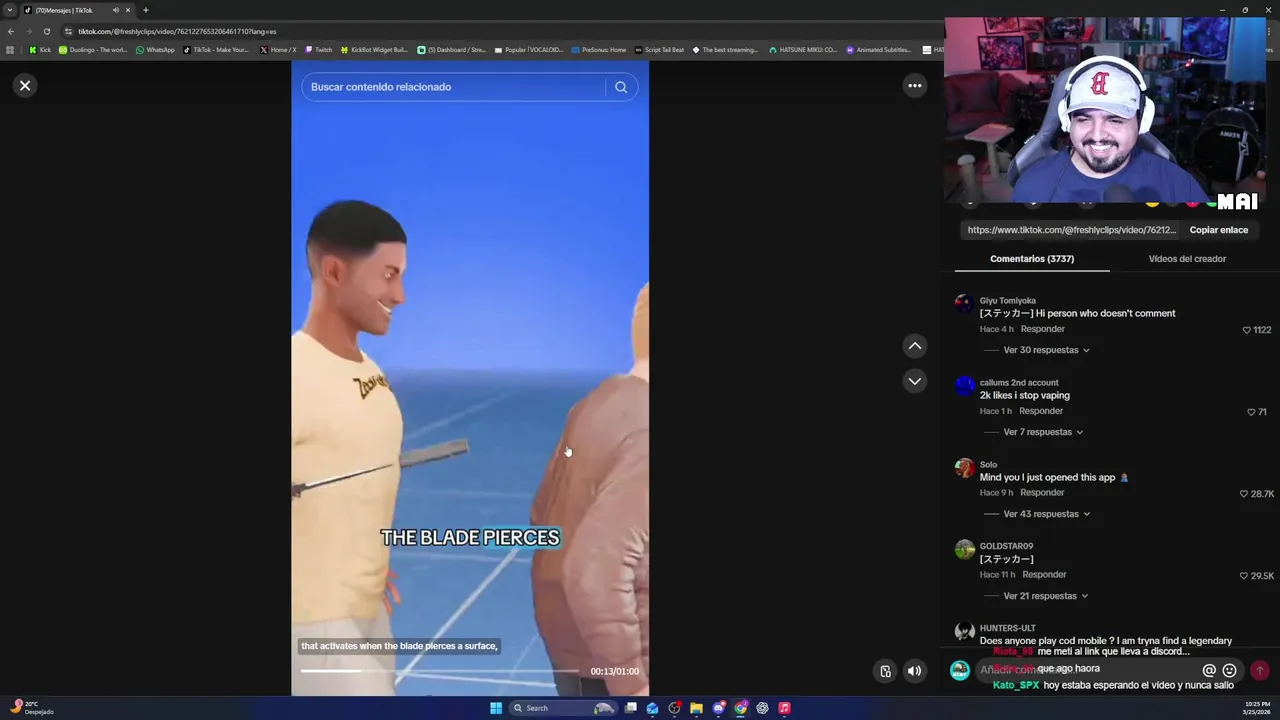Click the @ mention icon in comment box
The height and width of the screenshot is (720, 1280).
pos(1209,670)
